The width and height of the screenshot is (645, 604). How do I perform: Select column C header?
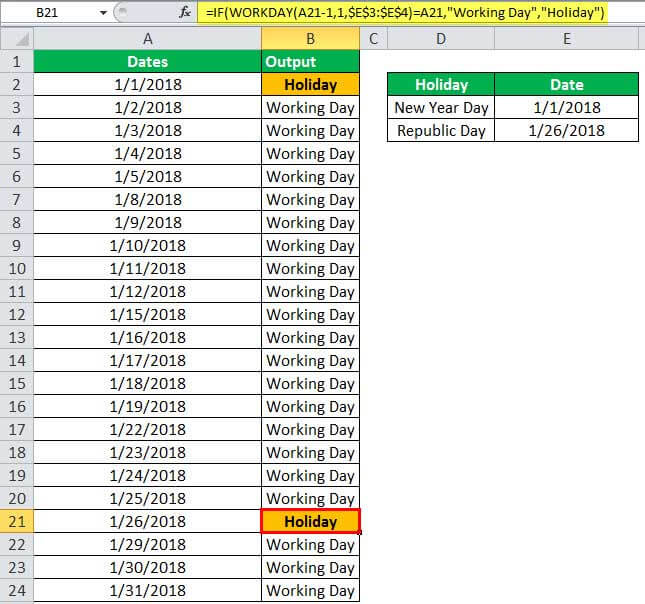(374, 39)
